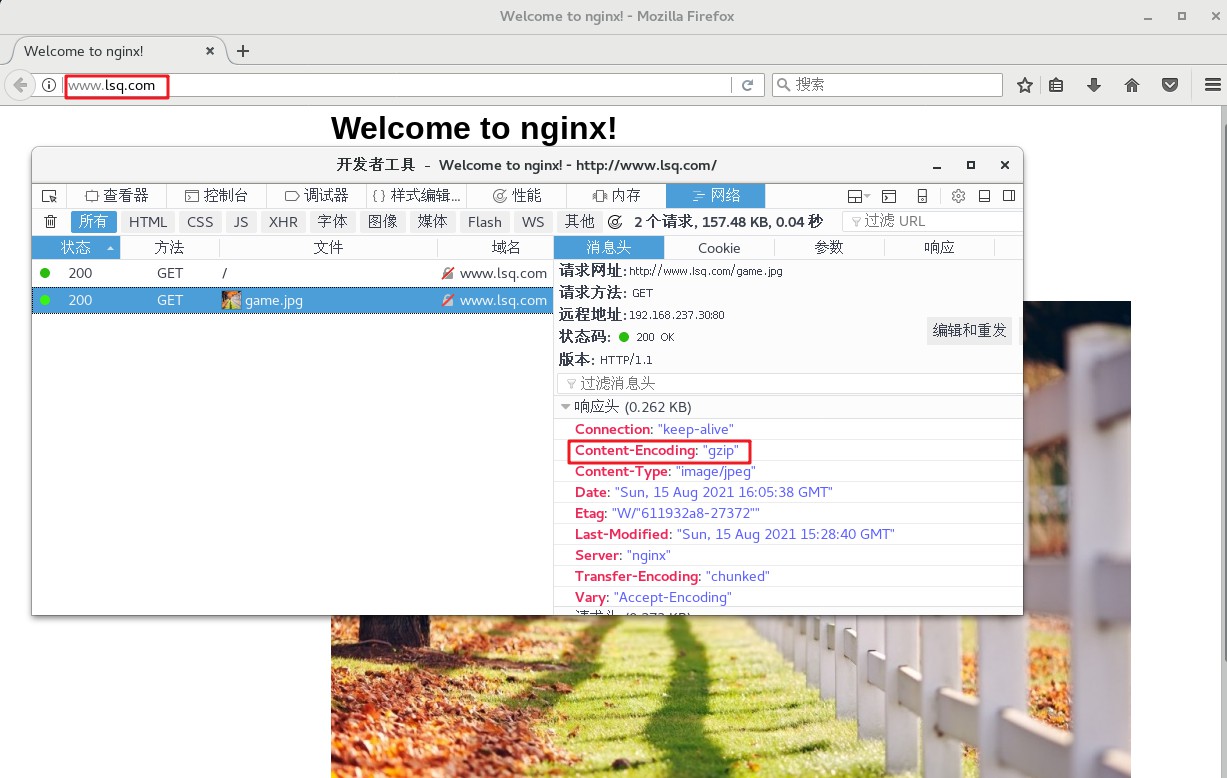Open the frame selector dropdown in devtools

(x=858, y=196)
